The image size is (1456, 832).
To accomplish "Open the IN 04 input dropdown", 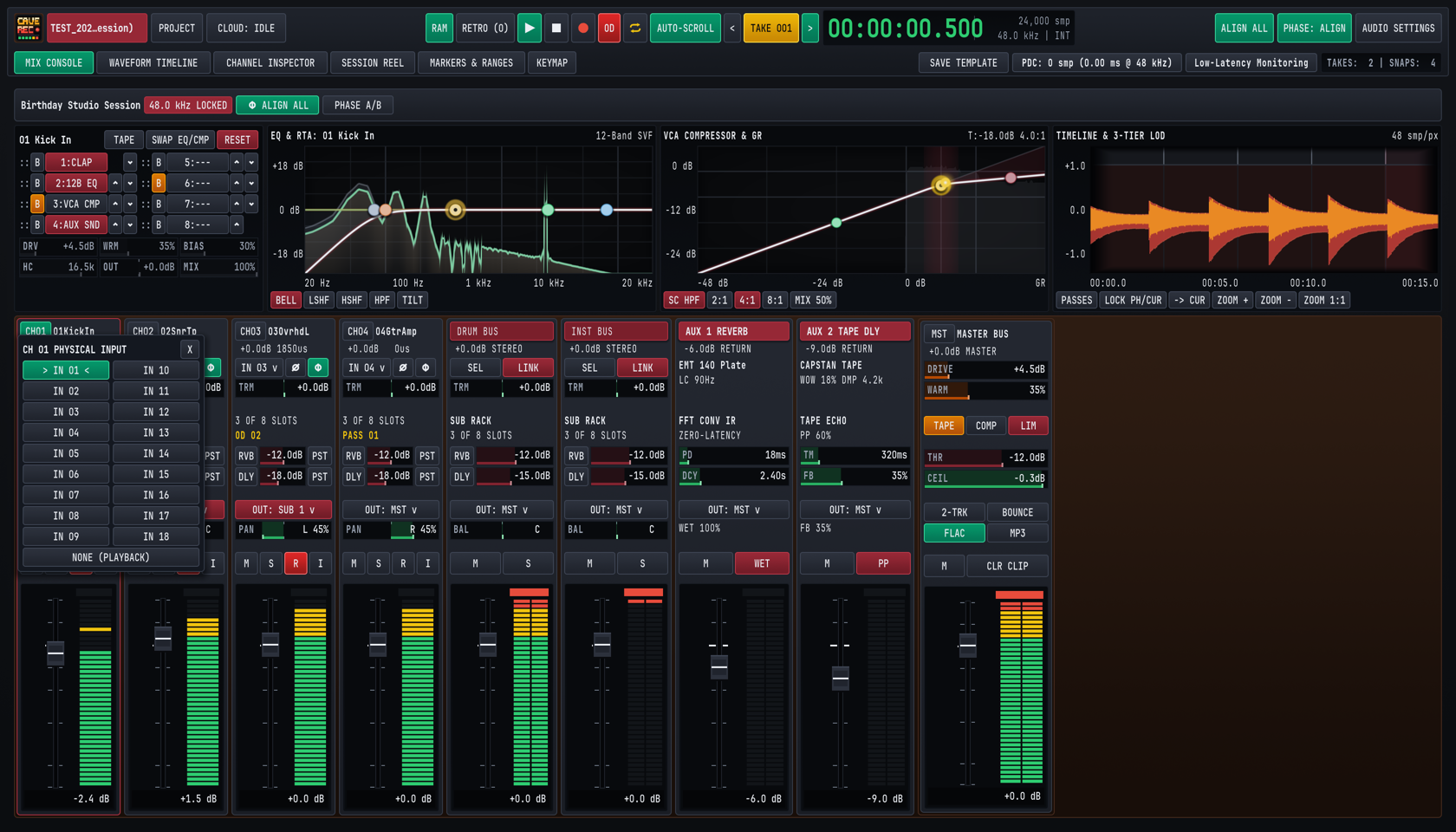I will 367,367.
